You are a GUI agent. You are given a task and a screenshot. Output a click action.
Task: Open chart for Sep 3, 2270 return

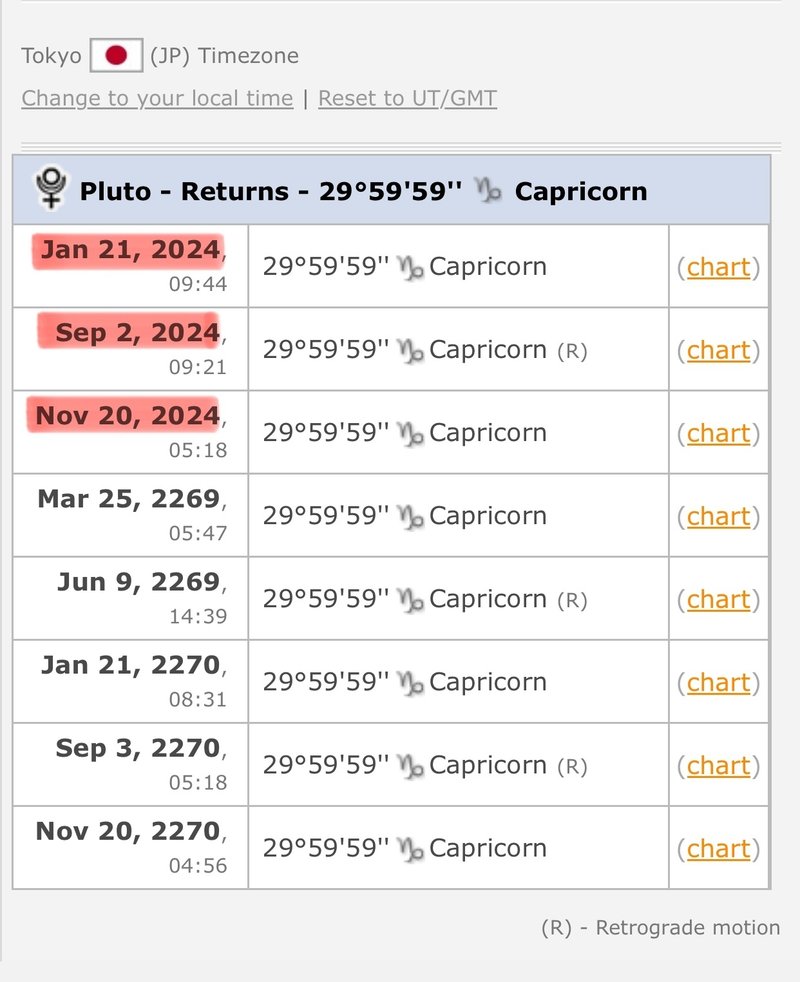718,766
